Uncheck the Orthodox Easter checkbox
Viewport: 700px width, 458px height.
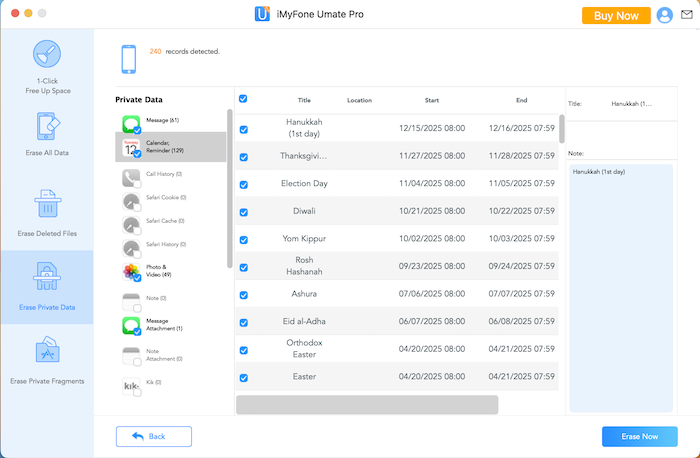(x=243, y=350)
